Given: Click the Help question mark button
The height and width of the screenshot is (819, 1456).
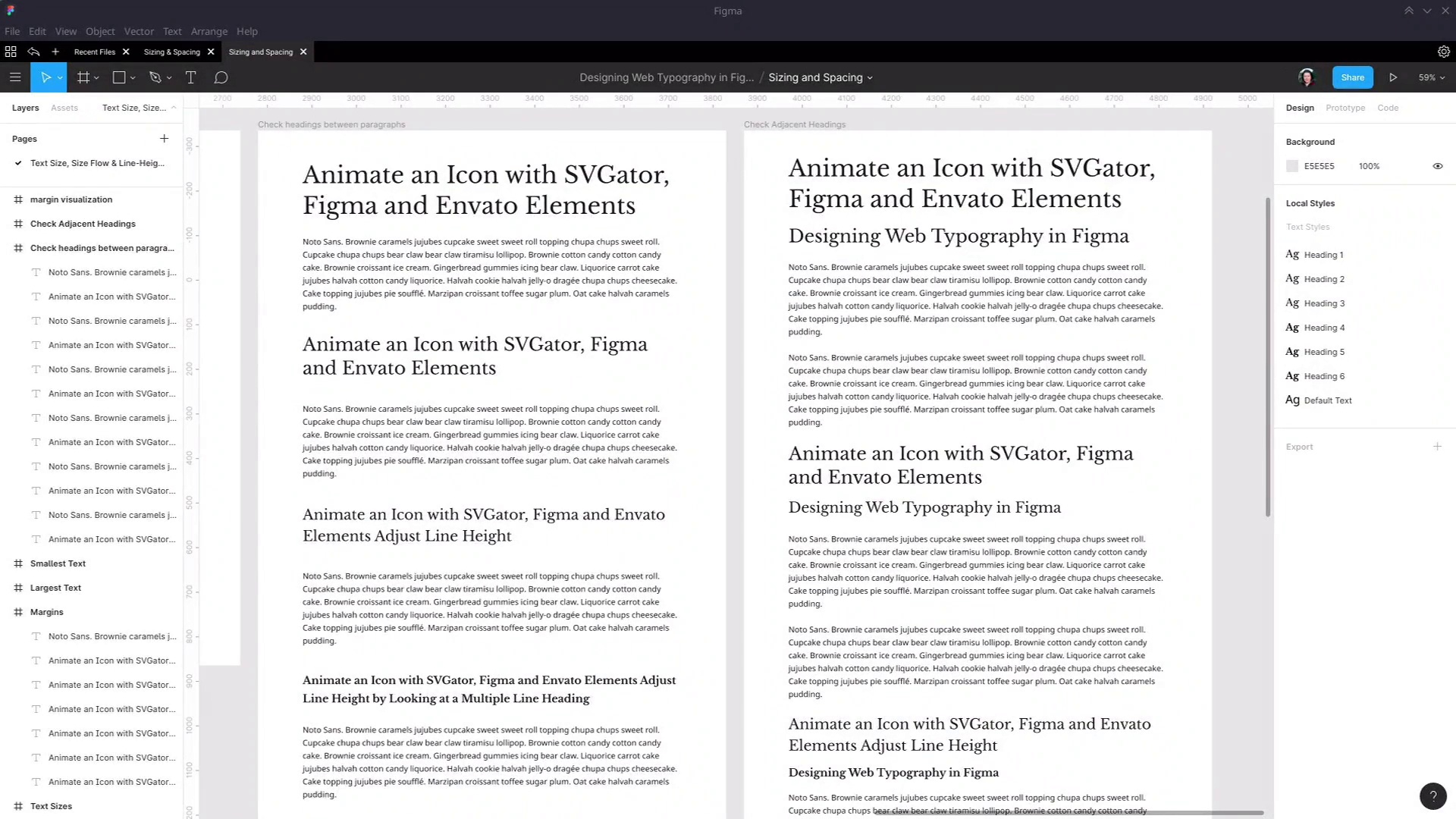Looking at the screenshot, I should click(1432, 796).
